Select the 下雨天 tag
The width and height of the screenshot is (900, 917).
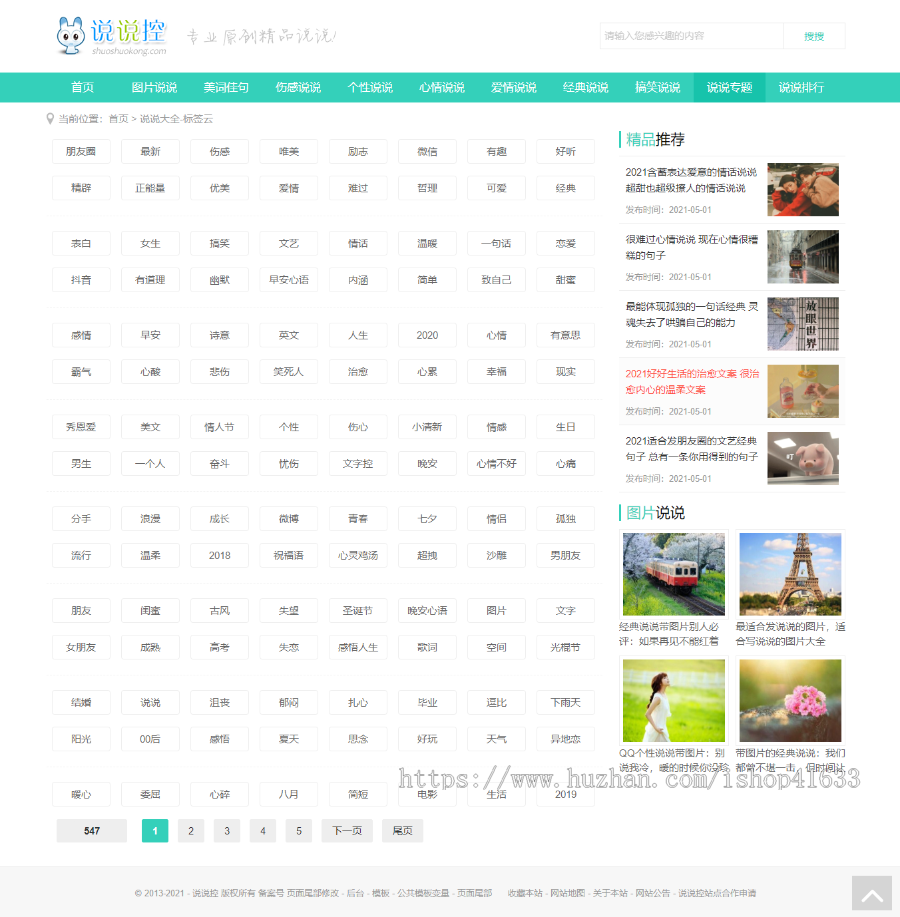[565, 702]
